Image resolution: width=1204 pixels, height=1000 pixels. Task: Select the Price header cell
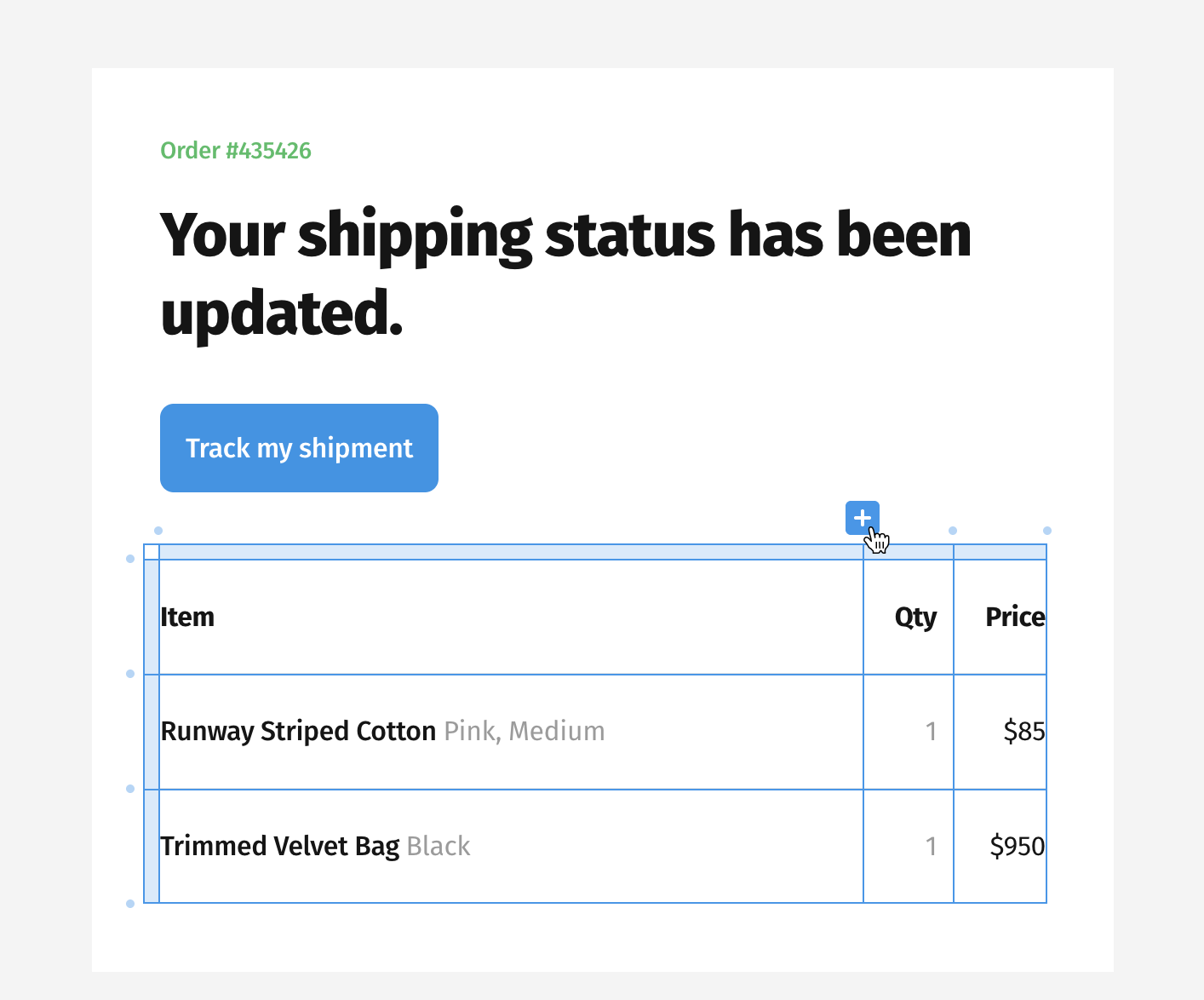pyautogui.click(x=1000, y=617)
